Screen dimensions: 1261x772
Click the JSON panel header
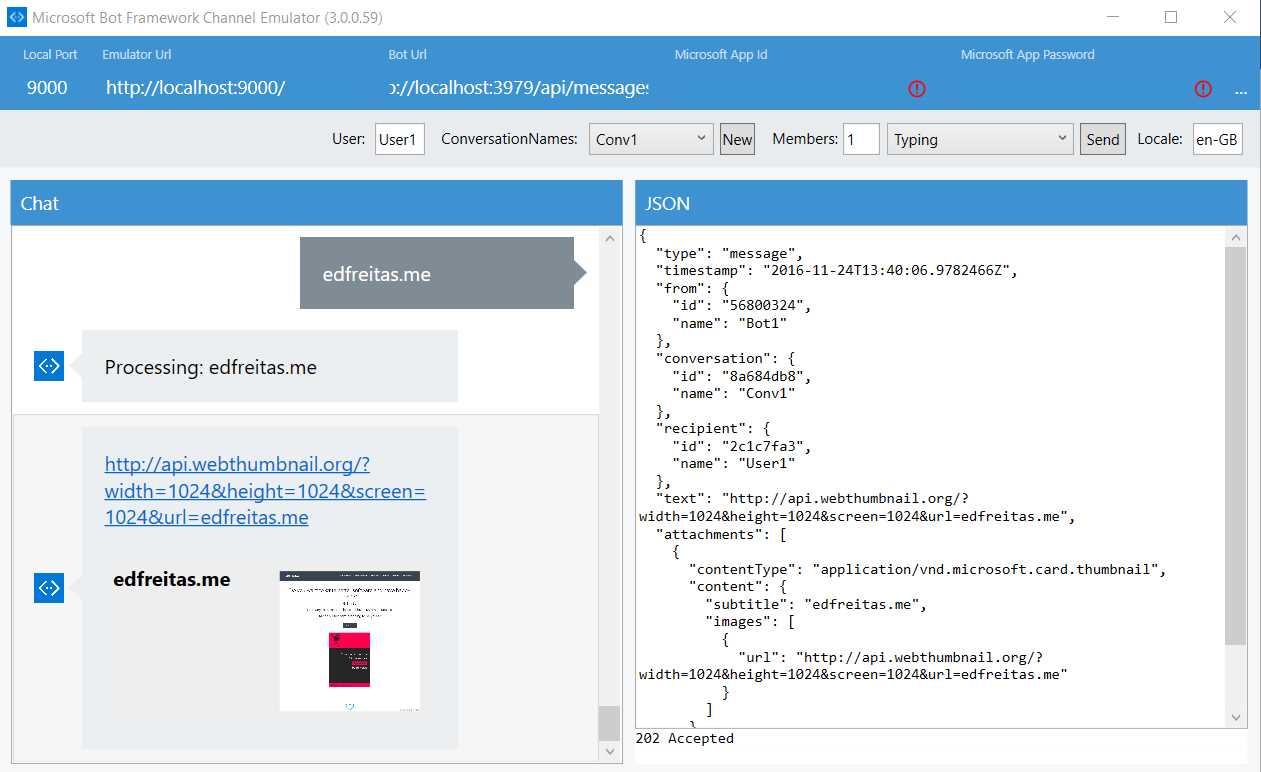pyautogui.click(x=941, y=203)
